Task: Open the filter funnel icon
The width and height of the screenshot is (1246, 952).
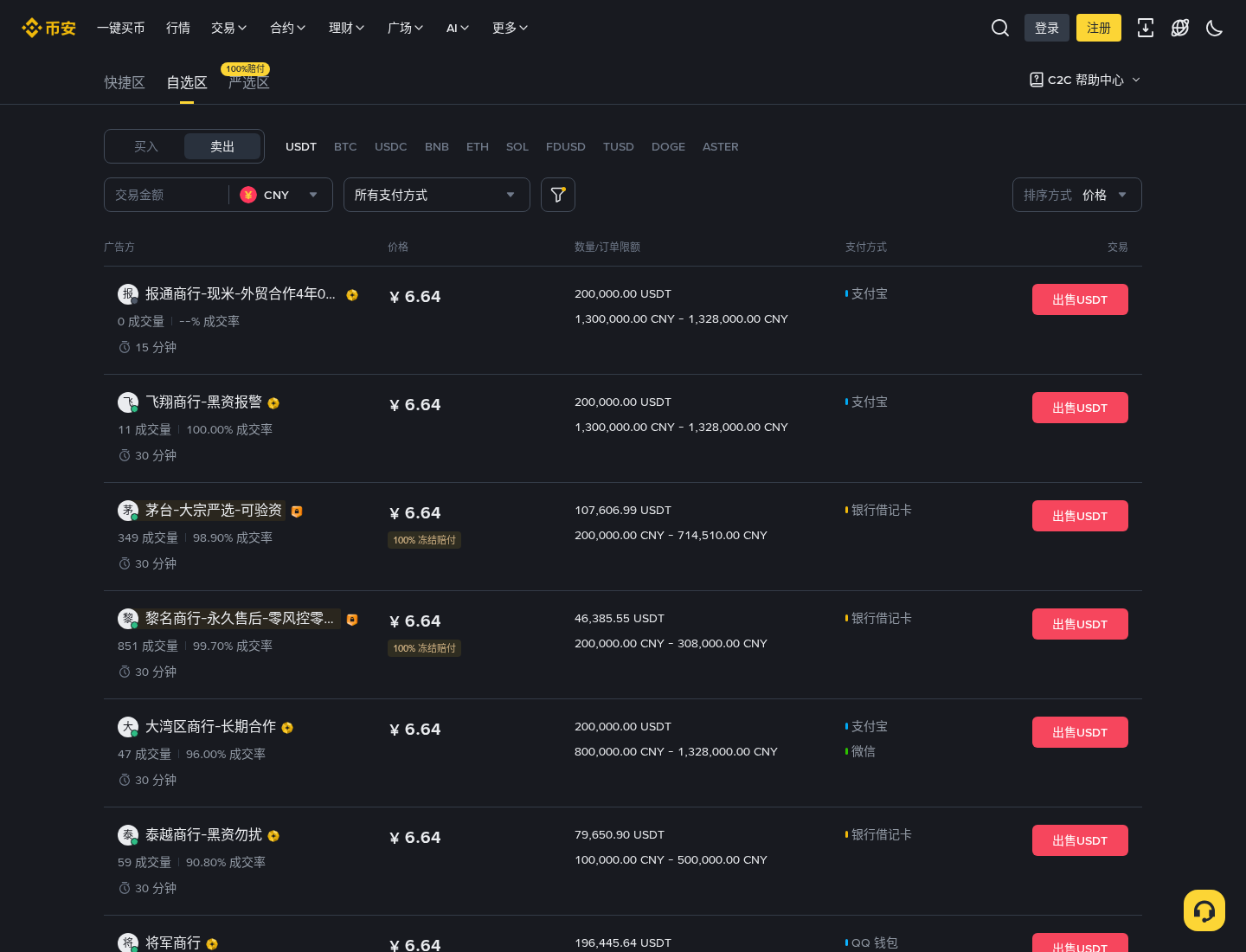Action: point(558,195)
